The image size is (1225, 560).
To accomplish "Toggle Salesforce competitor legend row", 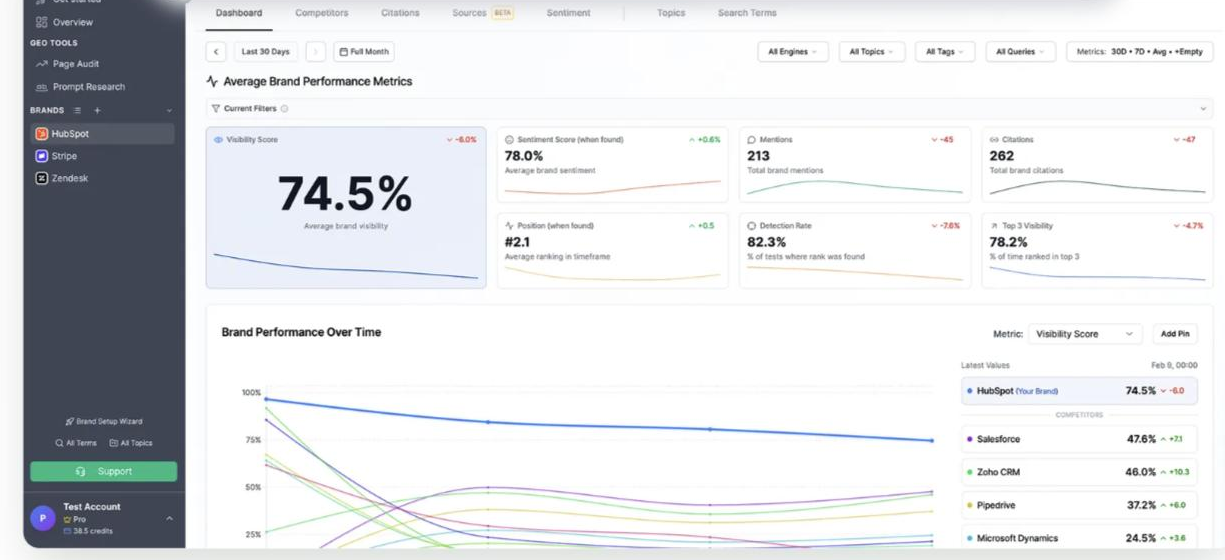I will 1079,439.
